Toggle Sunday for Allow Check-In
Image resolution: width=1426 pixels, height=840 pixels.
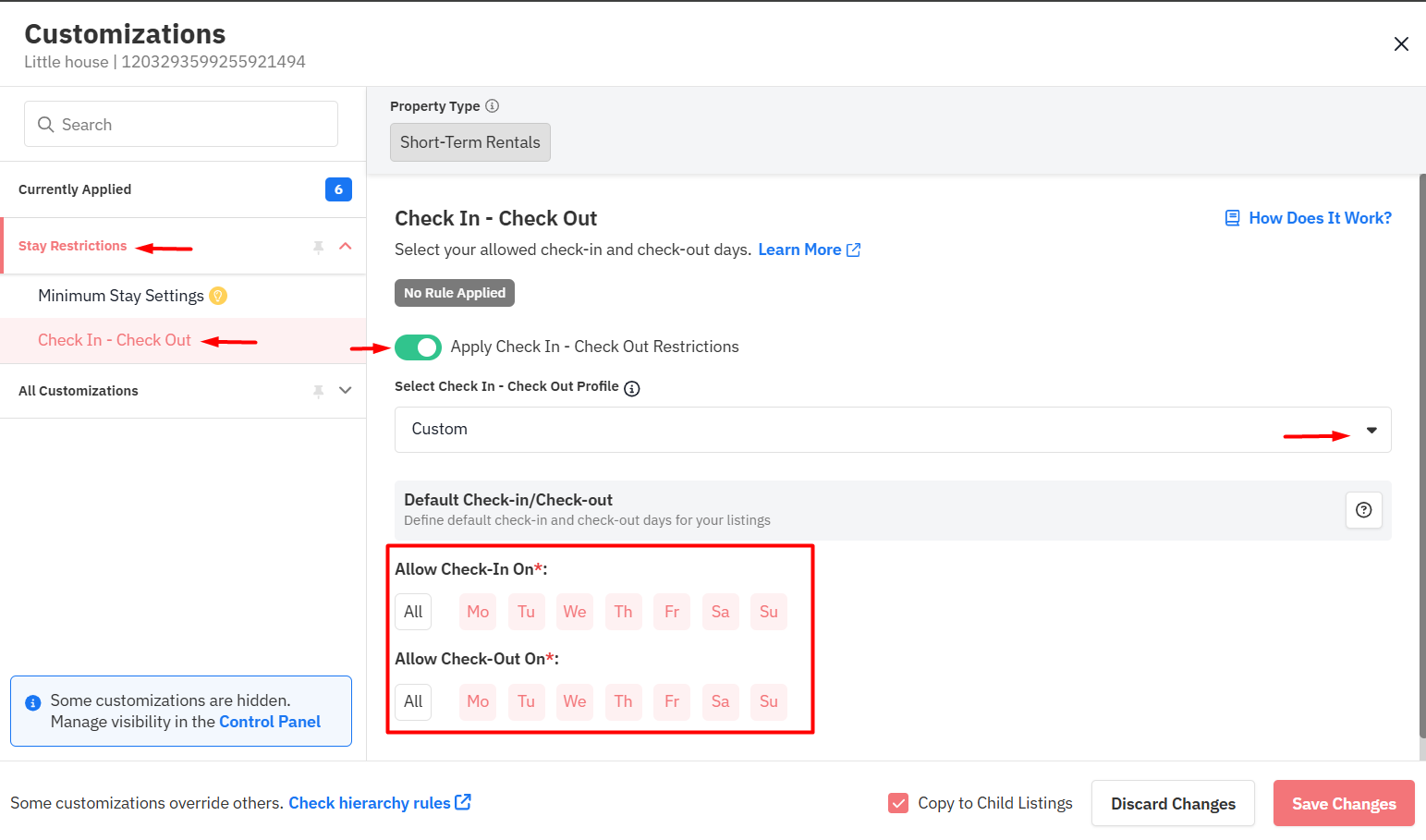pos(769,612)
